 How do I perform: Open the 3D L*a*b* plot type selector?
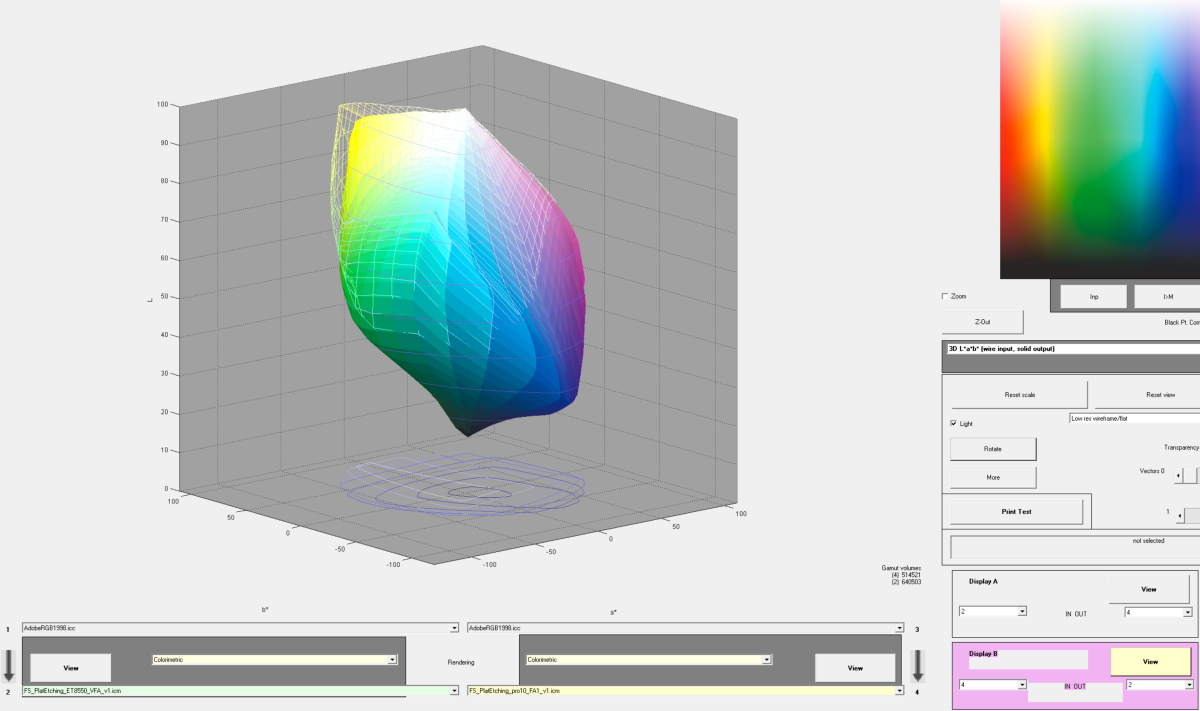point(1070,349)
